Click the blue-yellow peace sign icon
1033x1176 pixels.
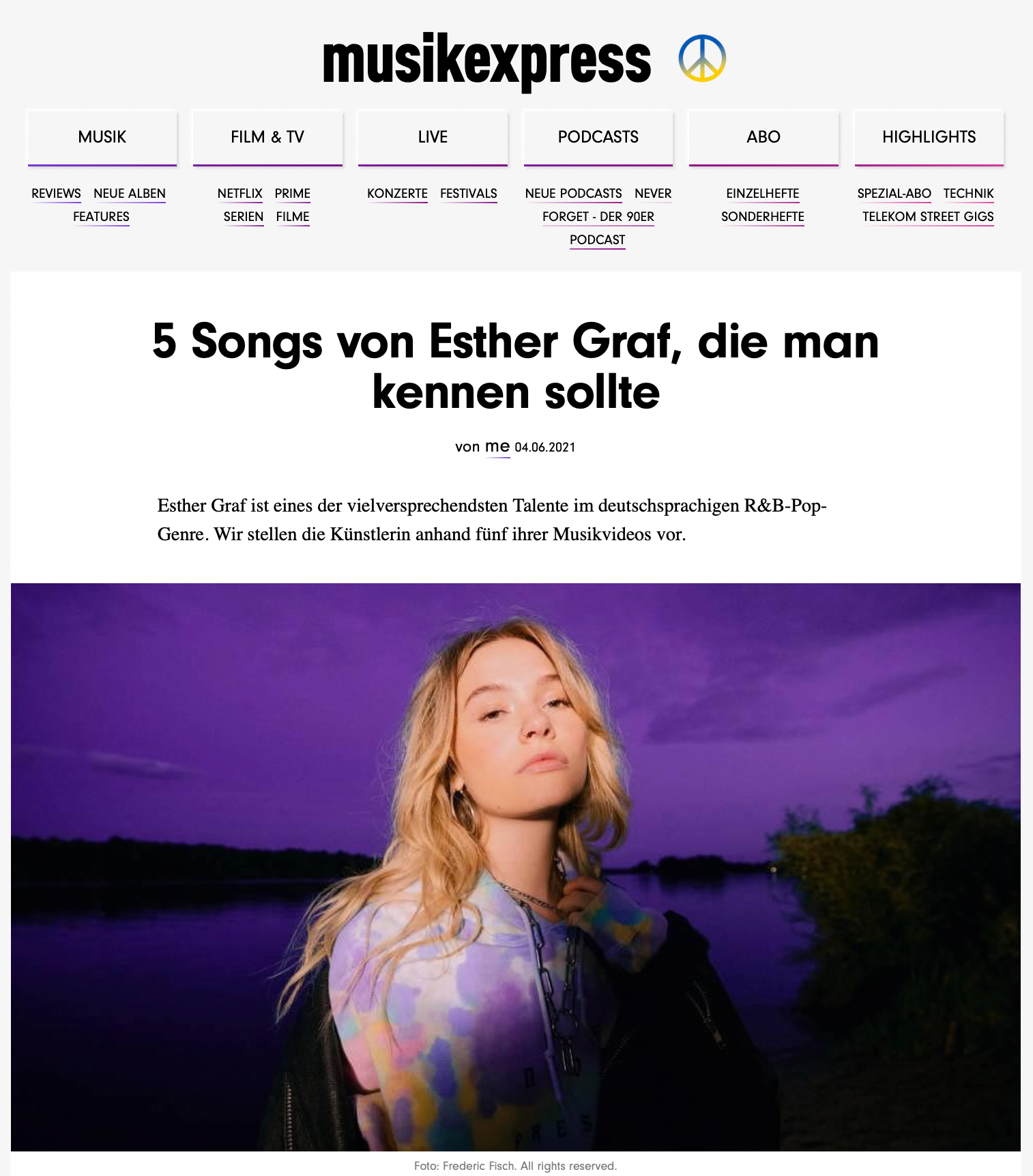coord(702,59)
